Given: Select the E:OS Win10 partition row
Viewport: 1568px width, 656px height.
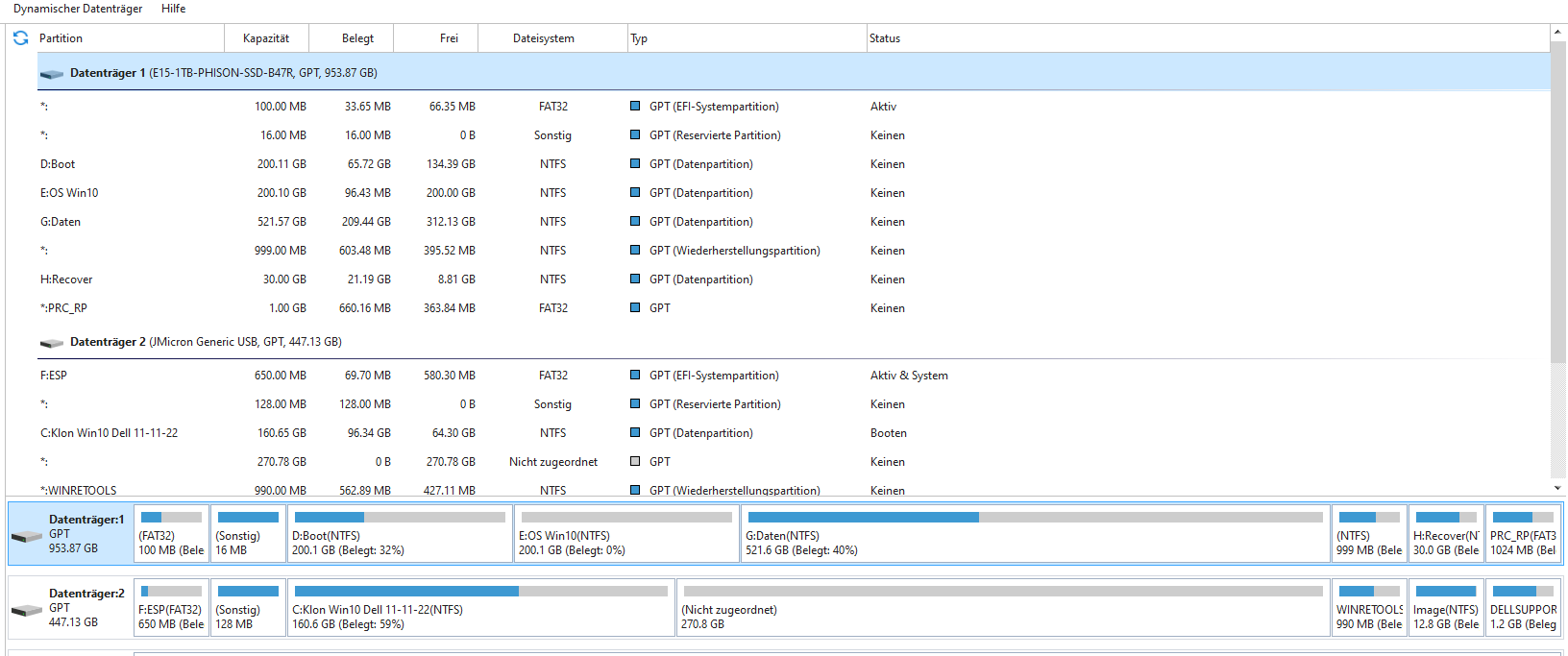Looking at the screenshot, I should click(x=793, y=193).
